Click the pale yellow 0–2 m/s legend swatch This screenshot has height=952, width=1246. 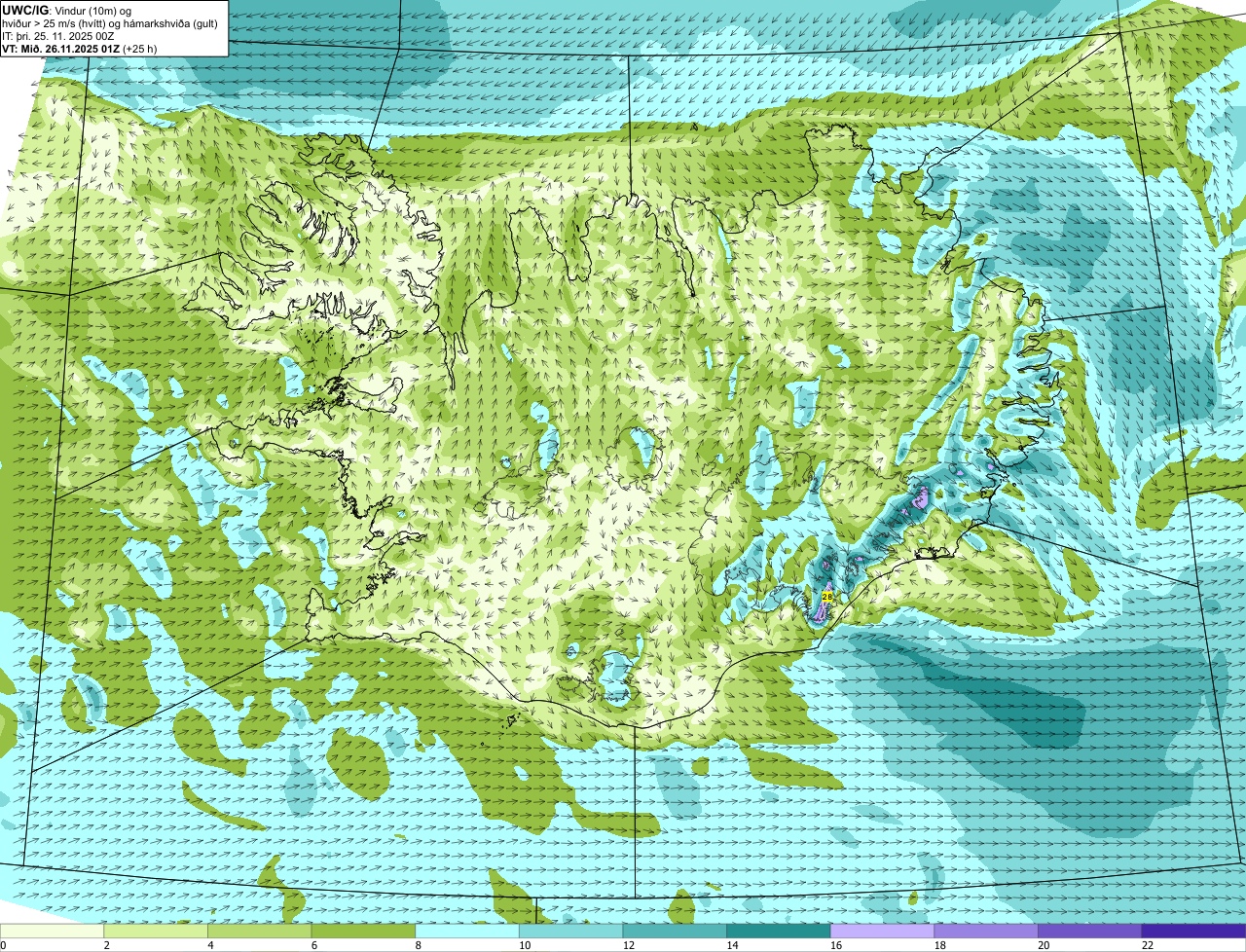point(52,931)
